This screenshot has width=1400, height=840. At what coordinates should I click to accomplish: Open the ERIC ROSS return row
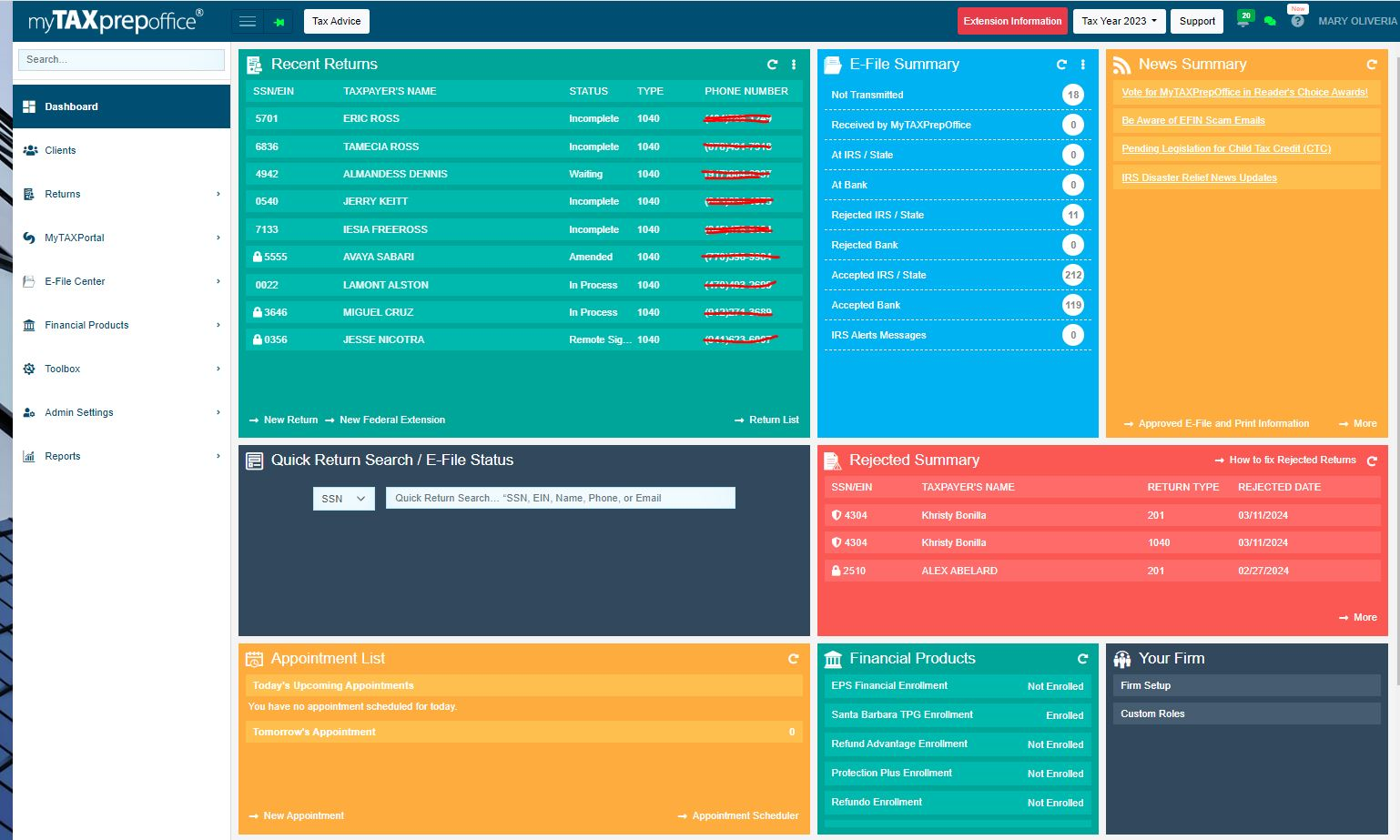pyautogui.click(x=524, y=118)
